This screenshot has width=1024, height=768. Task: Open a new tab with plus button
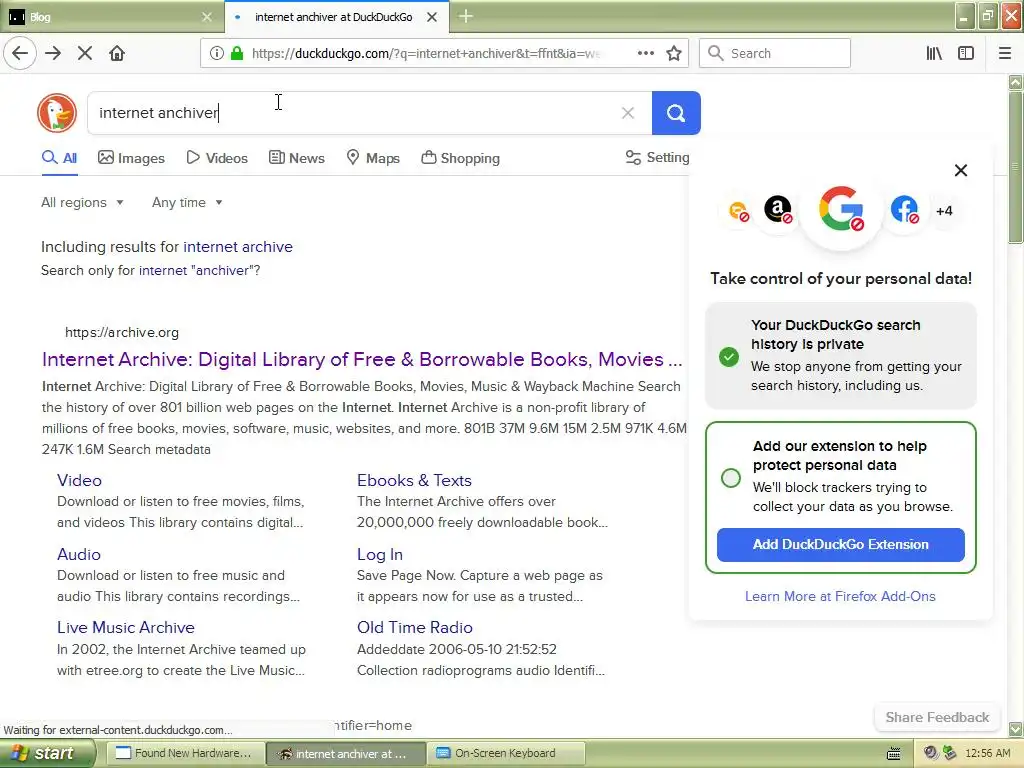466,16
